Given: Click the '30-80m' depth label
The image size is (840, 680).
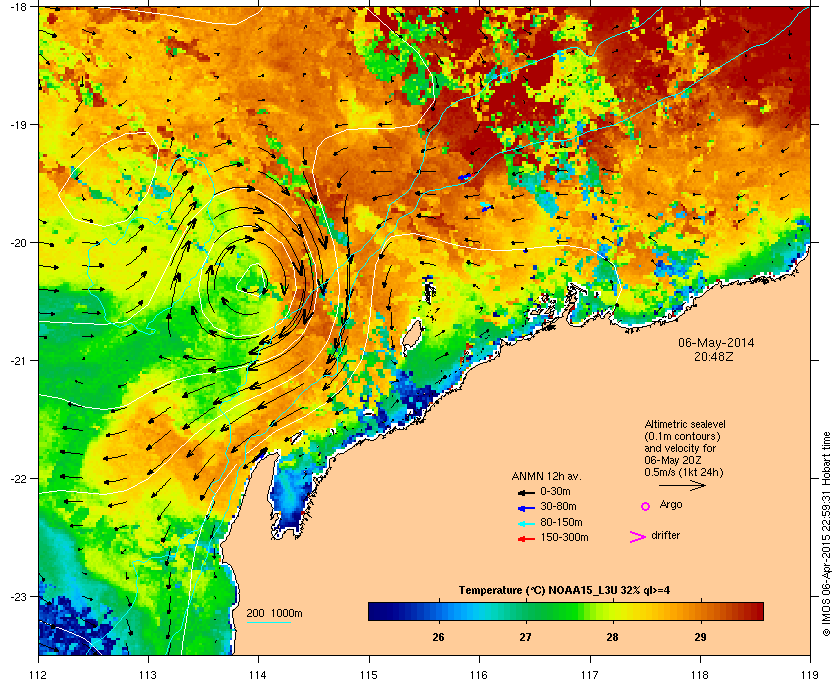Looking at the screenshot, I should click(x=558, y=506).
